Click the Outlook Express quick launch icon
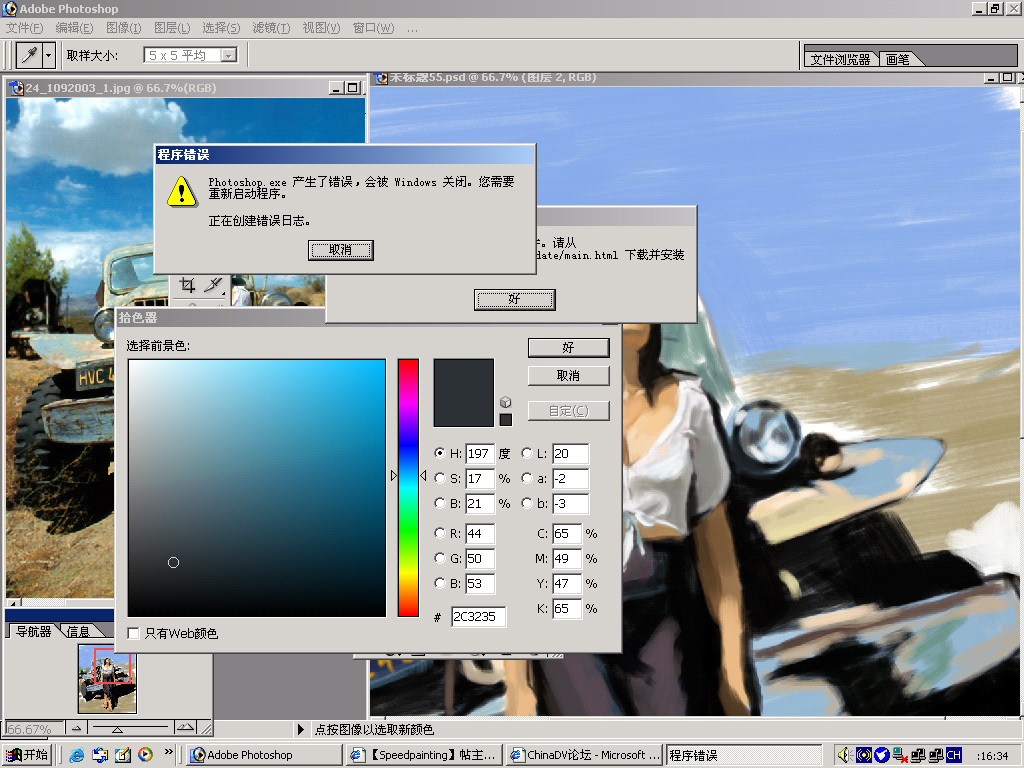Screen dimensions: 1024x768 pyautogui.click(x=100, y=755)
